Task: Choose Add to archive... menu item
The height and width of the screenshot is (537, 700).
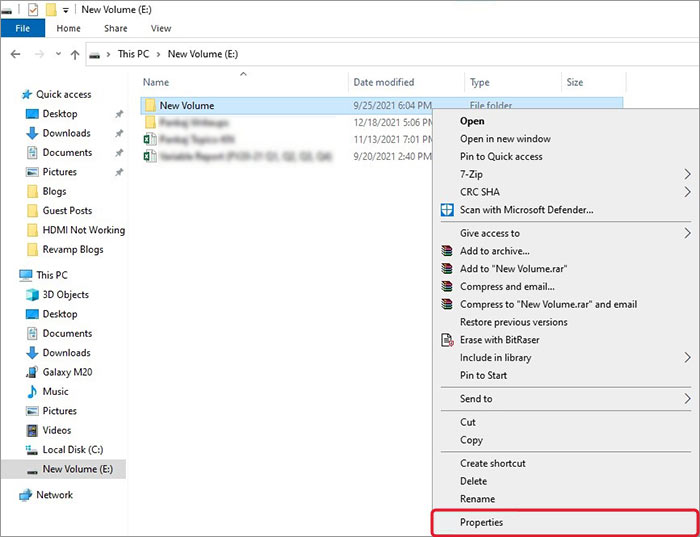Action: click(495, 251)
